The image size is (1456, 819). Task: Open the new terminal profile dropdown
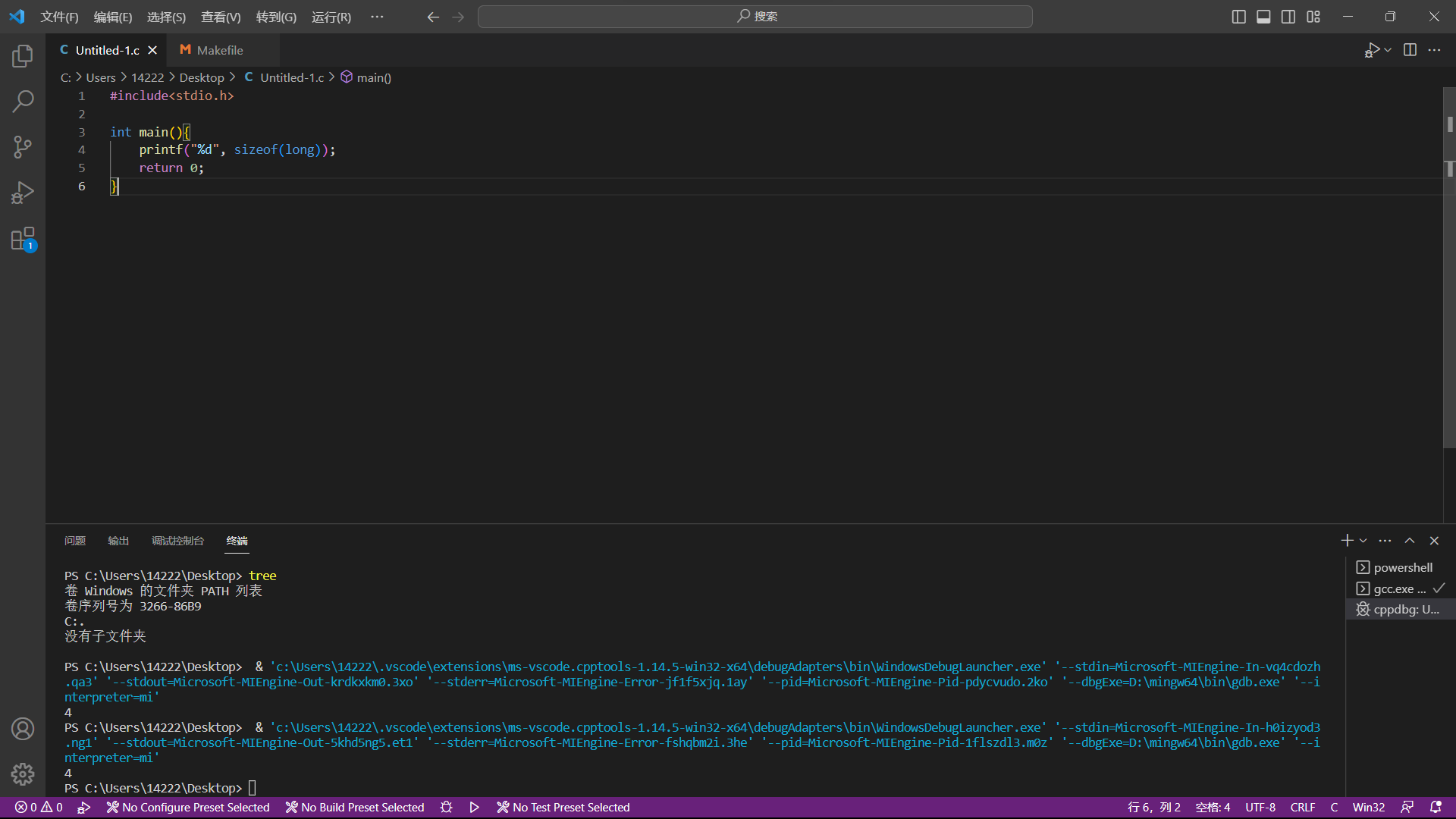1363,541
